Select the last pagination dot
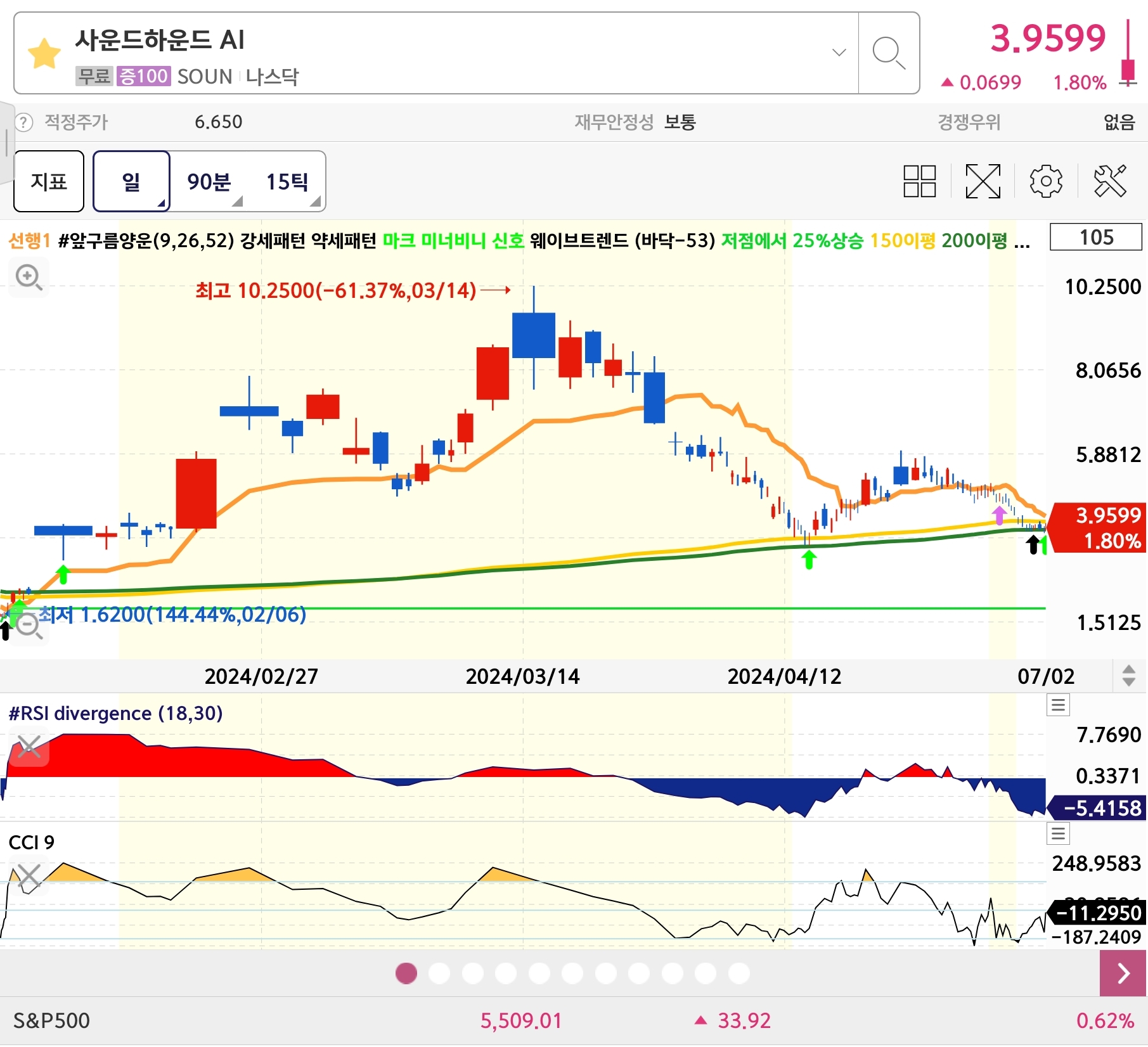Screen dimensions: 1148x1047 coord(739,973)
